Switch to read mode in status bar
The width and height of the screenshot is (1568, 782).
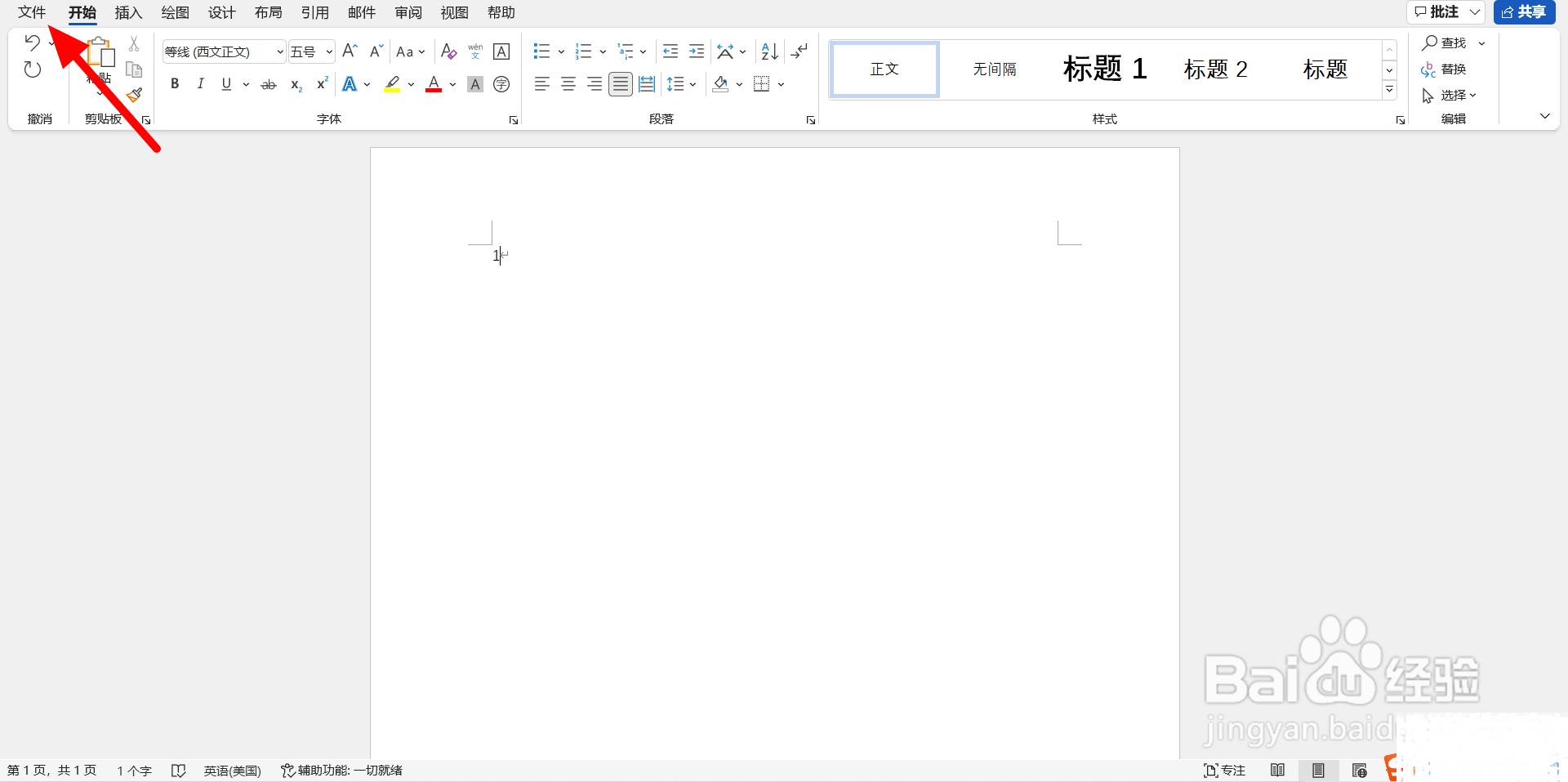coord(1278,770)
